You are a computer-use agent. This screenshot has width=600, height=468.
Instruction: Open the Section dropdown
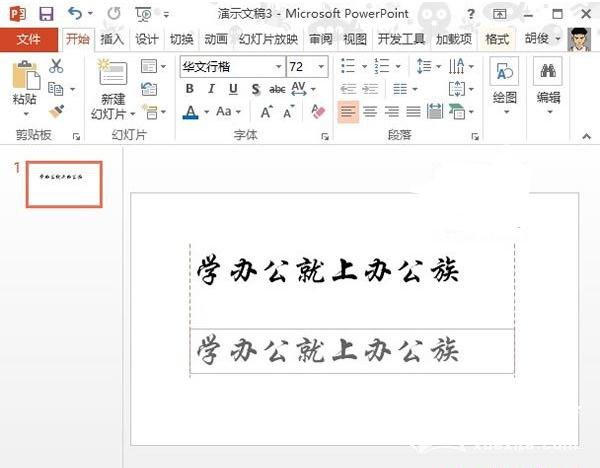(153, 112)
